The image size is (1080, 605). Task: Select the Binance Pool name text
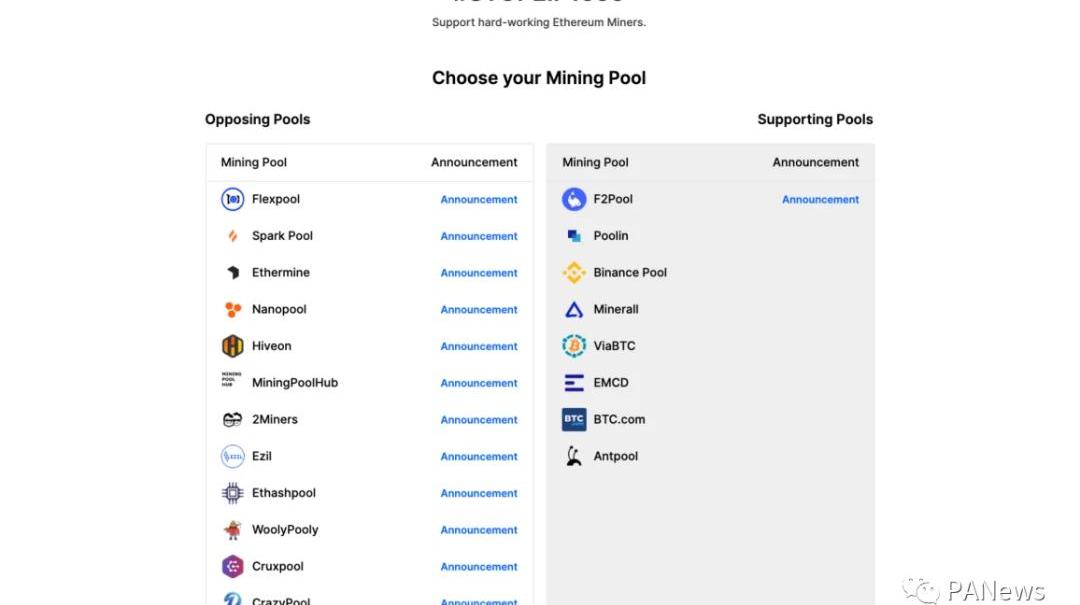[x=630, y=272]
